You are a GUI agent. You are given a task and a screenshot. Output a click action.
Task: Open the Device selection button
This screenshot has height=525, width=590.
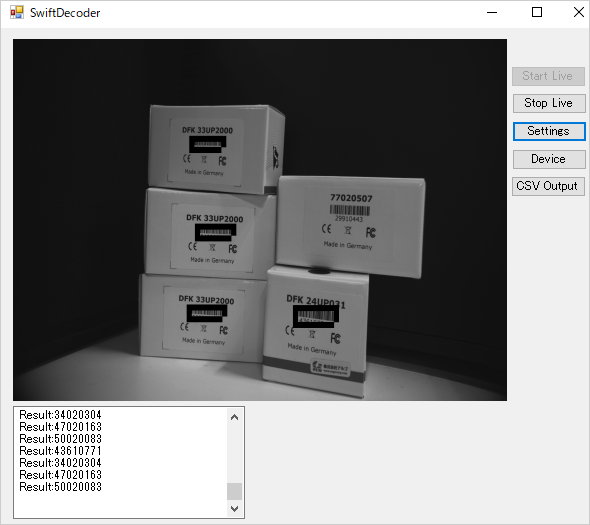coord(549,159)
